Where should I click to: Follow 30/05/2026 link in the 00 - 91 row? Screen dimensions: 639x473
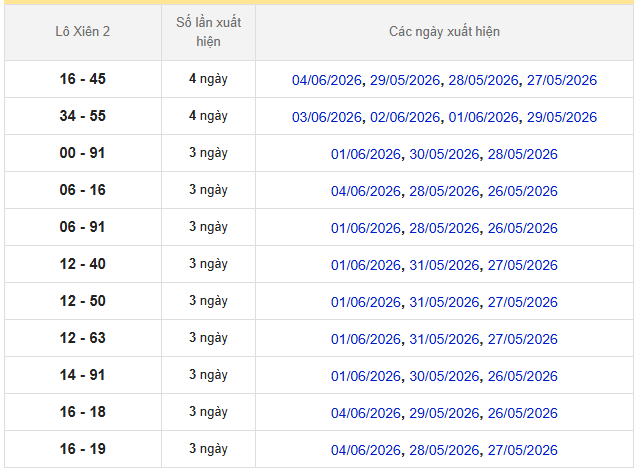tap(444, 154)
